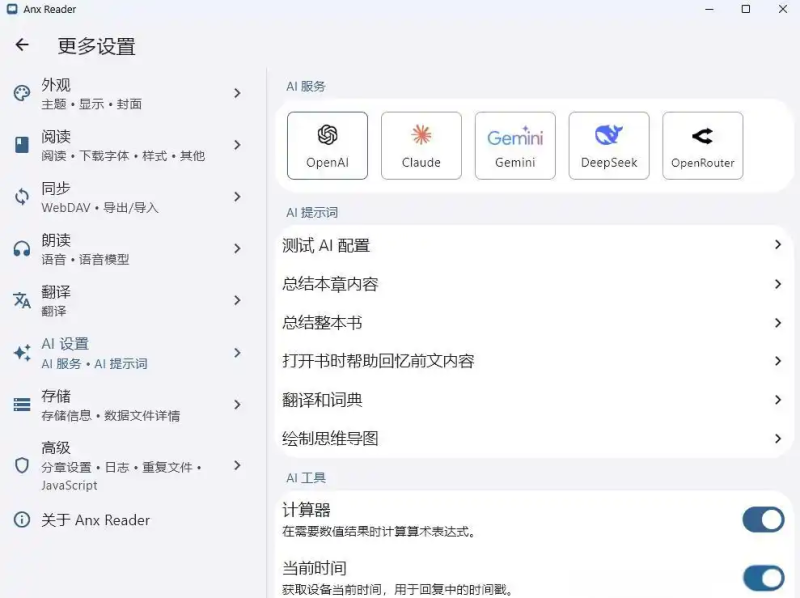Disable the 计算器 AI tool
The image size is (800, 598).
point(763,519)
